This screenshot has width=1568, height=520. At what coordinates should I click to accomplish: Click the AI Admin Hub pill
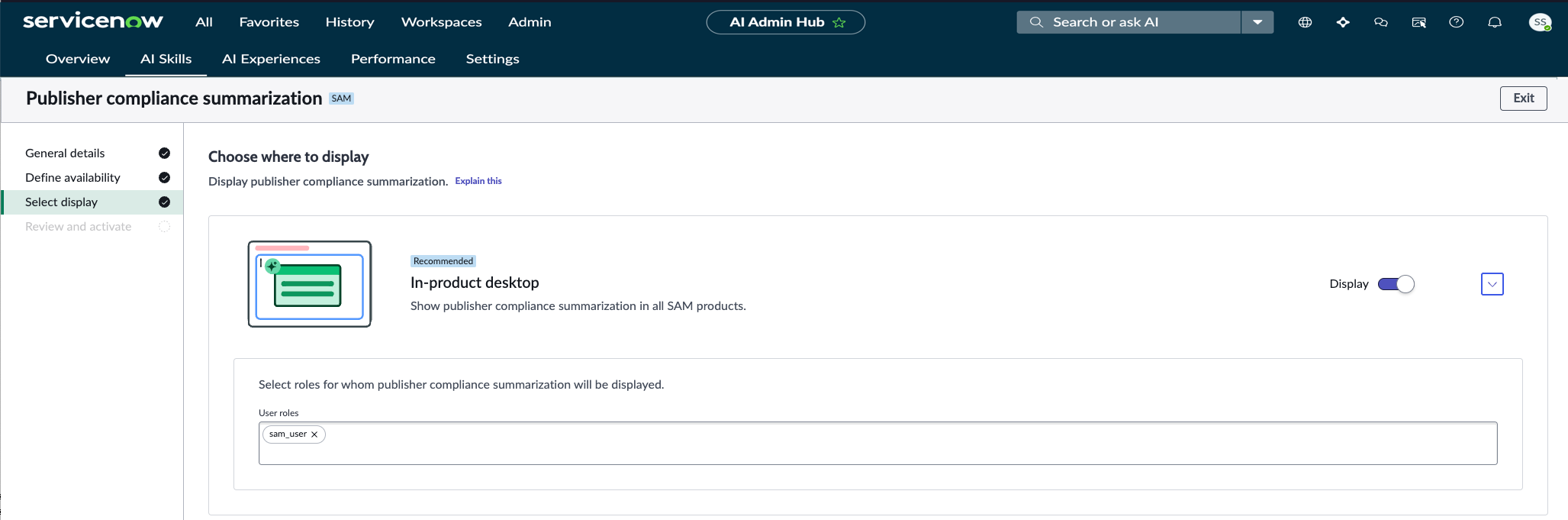pos(785,22)
